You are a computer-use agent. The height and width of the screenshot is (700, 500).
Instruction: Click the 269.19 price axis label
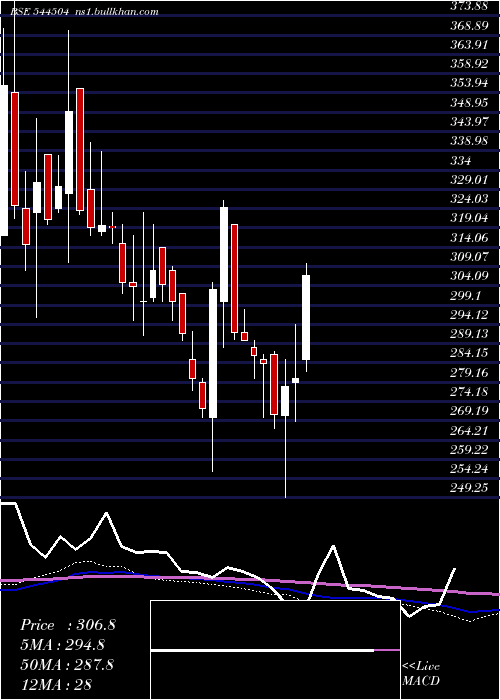[x=469, y=411]
